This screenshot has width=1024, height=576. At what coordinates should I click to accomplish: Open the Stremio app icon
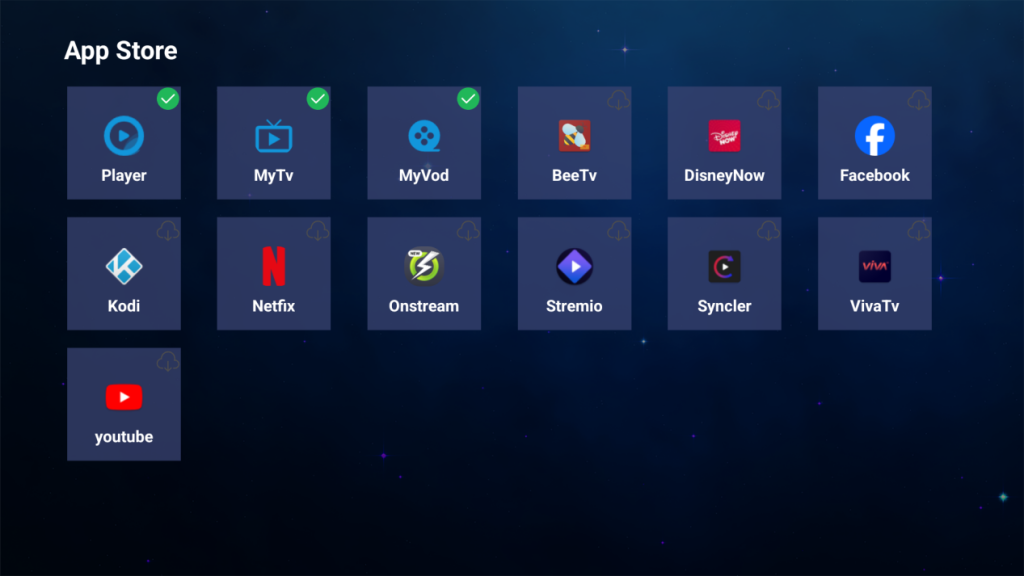pos(574,266)
